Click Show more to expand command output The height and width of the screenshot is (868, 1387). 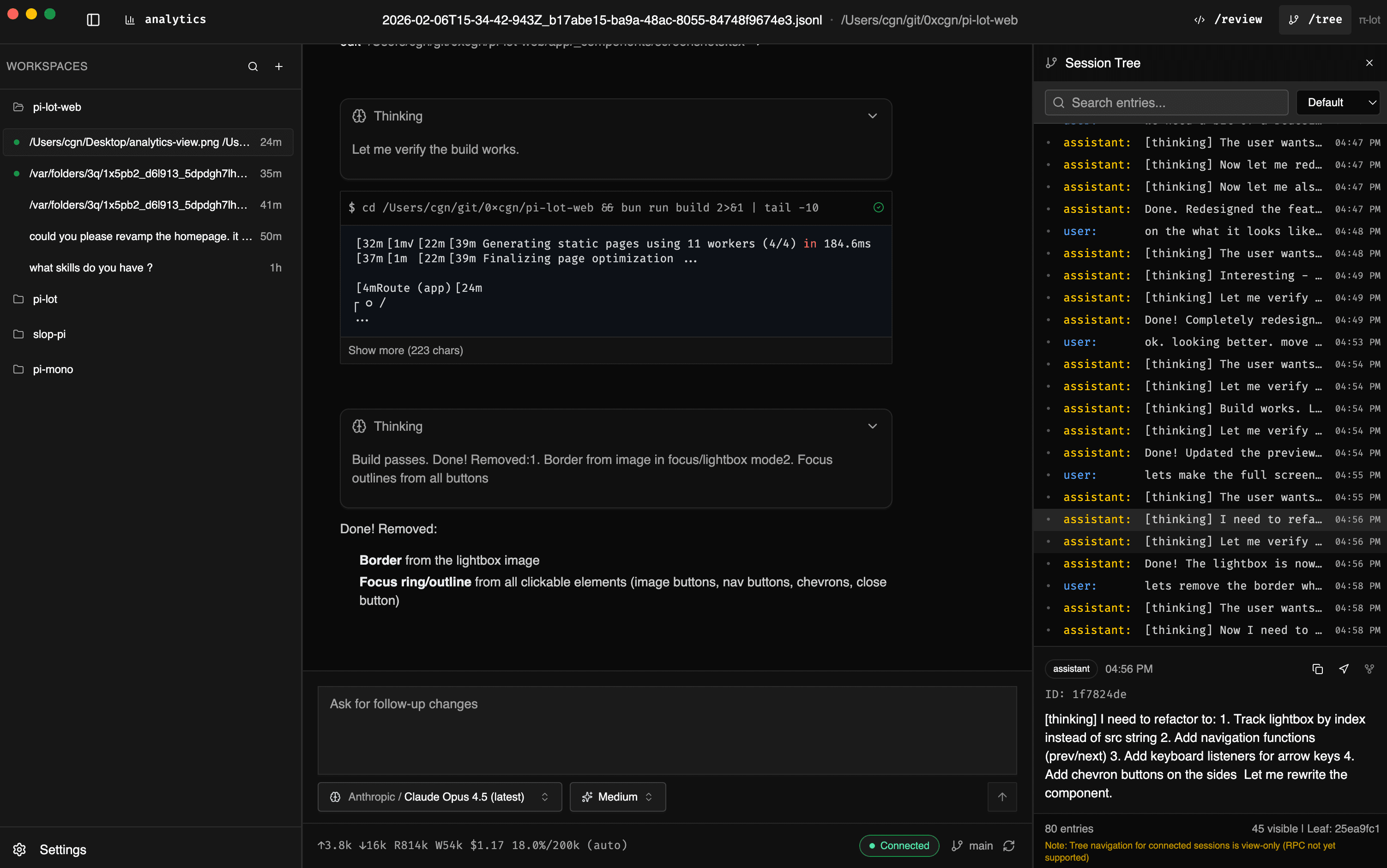(x=405, y=350)
